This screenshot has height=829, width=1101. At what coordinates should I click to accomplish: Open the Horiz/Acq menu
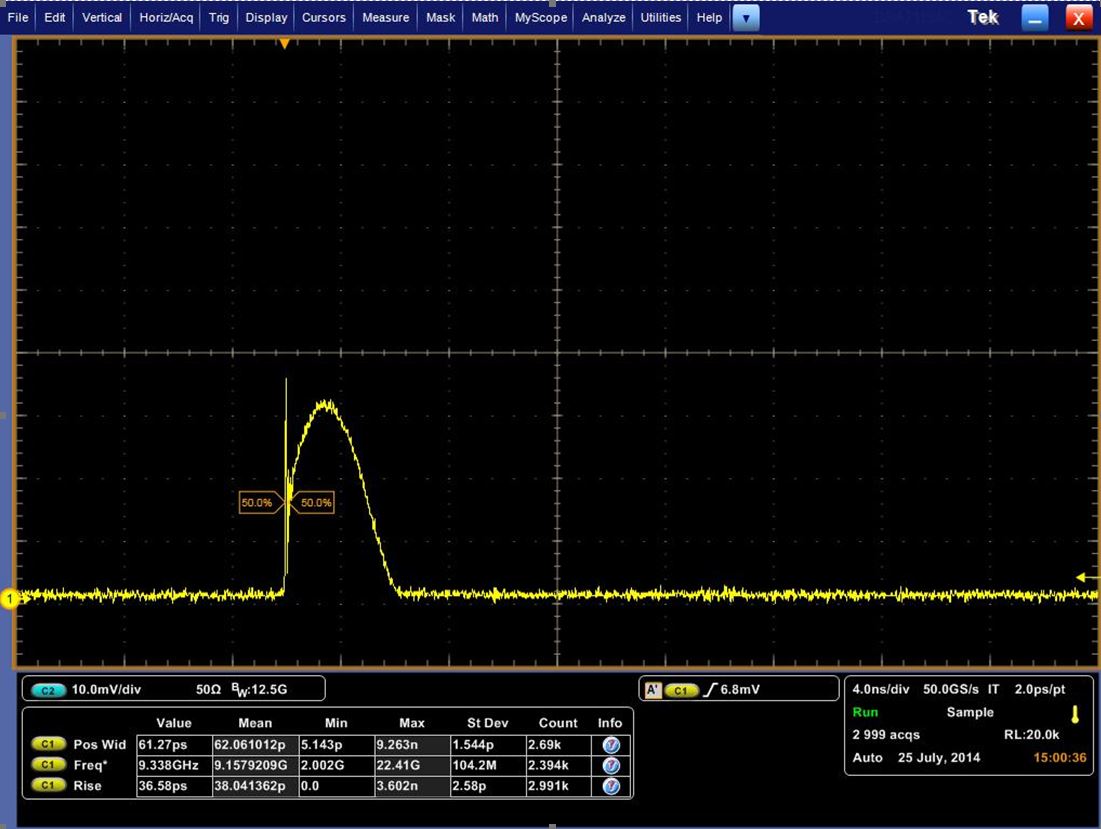click(x=164, y=17)
